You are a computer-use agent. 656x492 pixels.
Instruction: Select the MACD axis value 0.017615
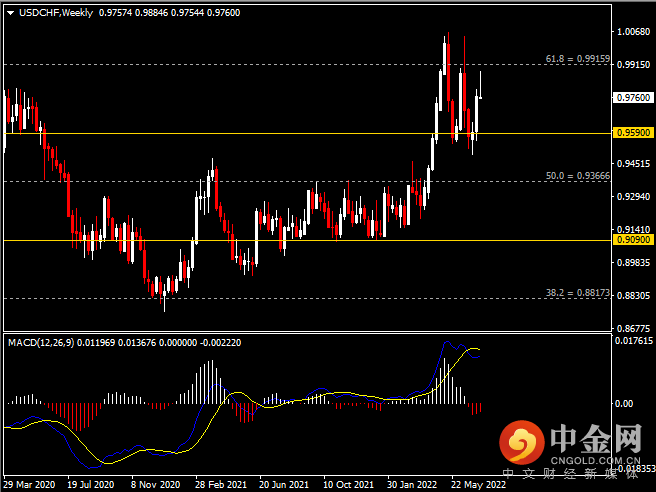point(634,341)
